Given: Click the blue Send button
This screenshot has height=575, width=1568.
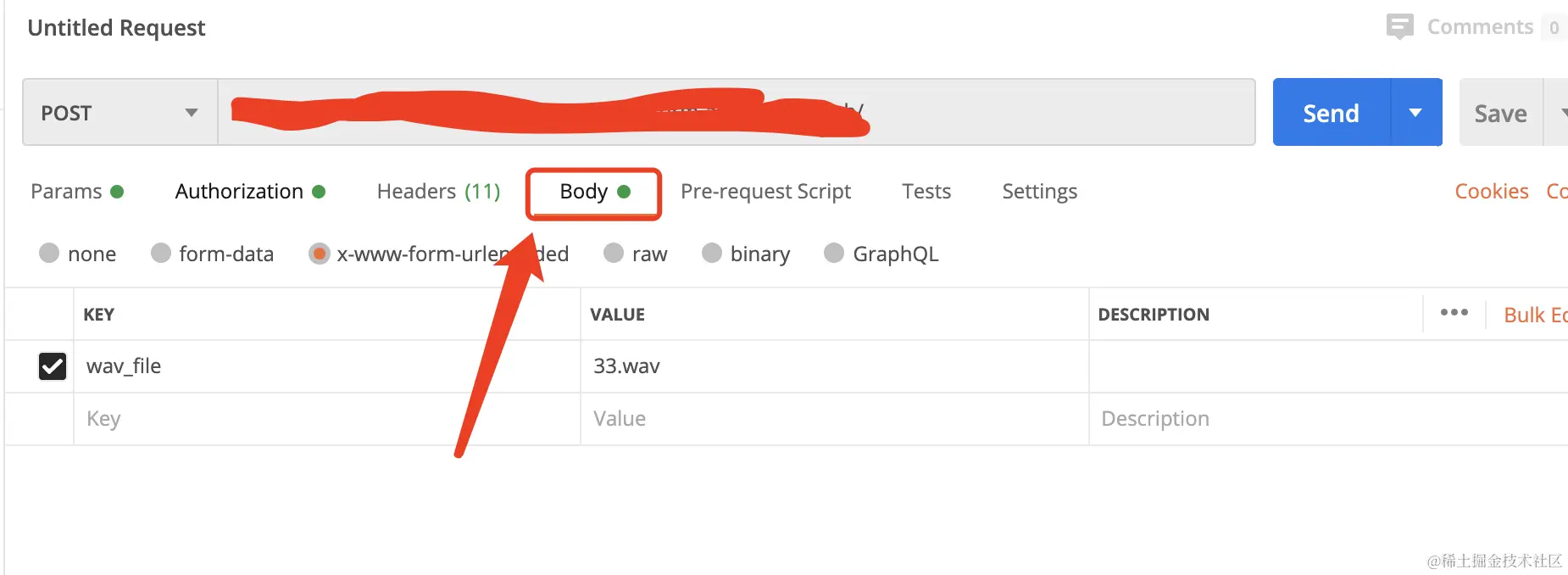Looking at the screenshot, I should pyautogui.click(x=1331, y=113).
